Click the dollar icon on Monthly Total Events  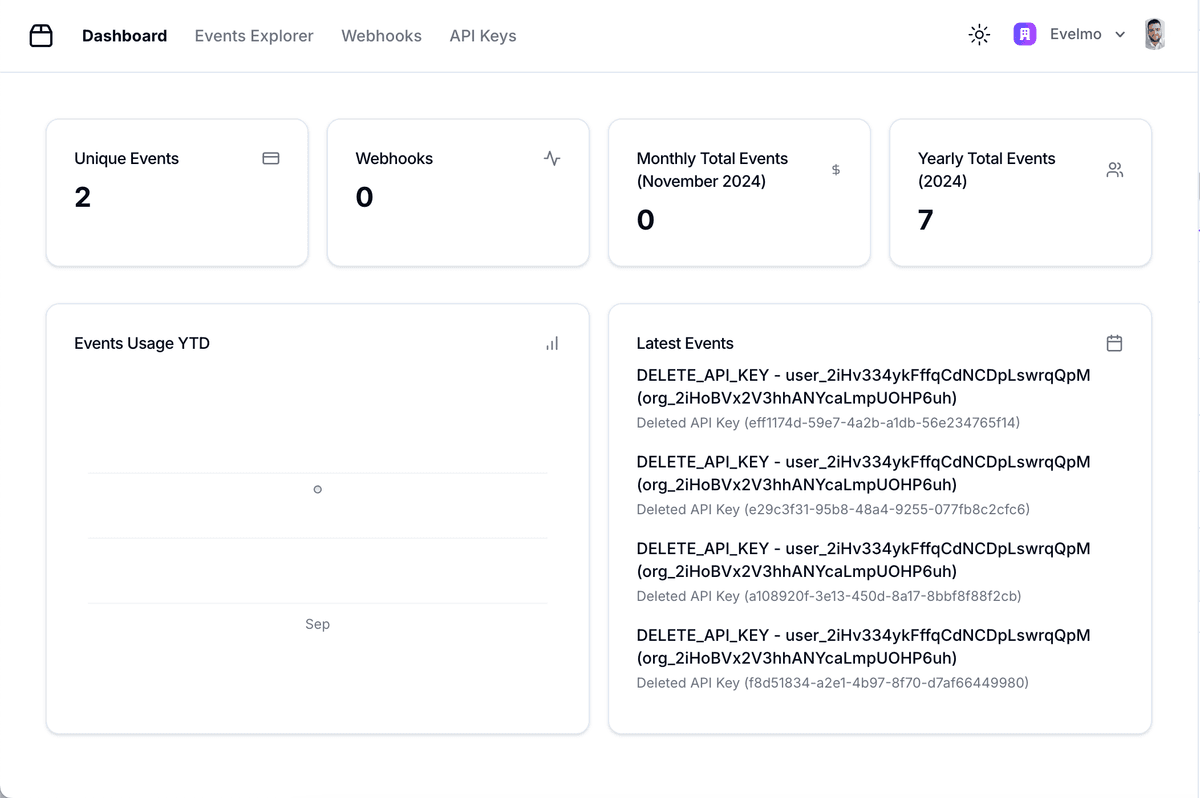(836, 170)
